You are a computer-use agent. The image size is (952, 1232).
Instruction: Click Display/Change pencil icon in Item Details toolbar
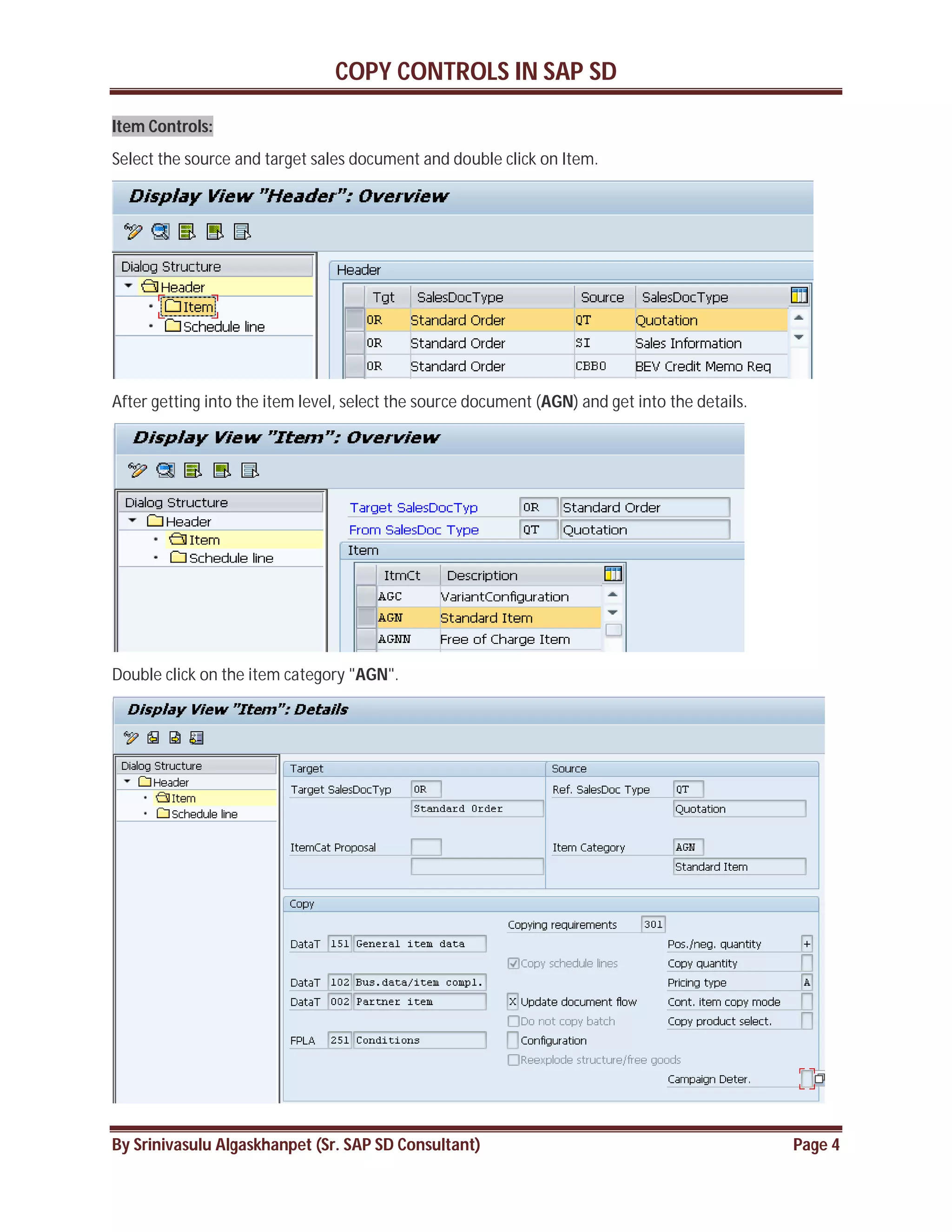point(131,737)
